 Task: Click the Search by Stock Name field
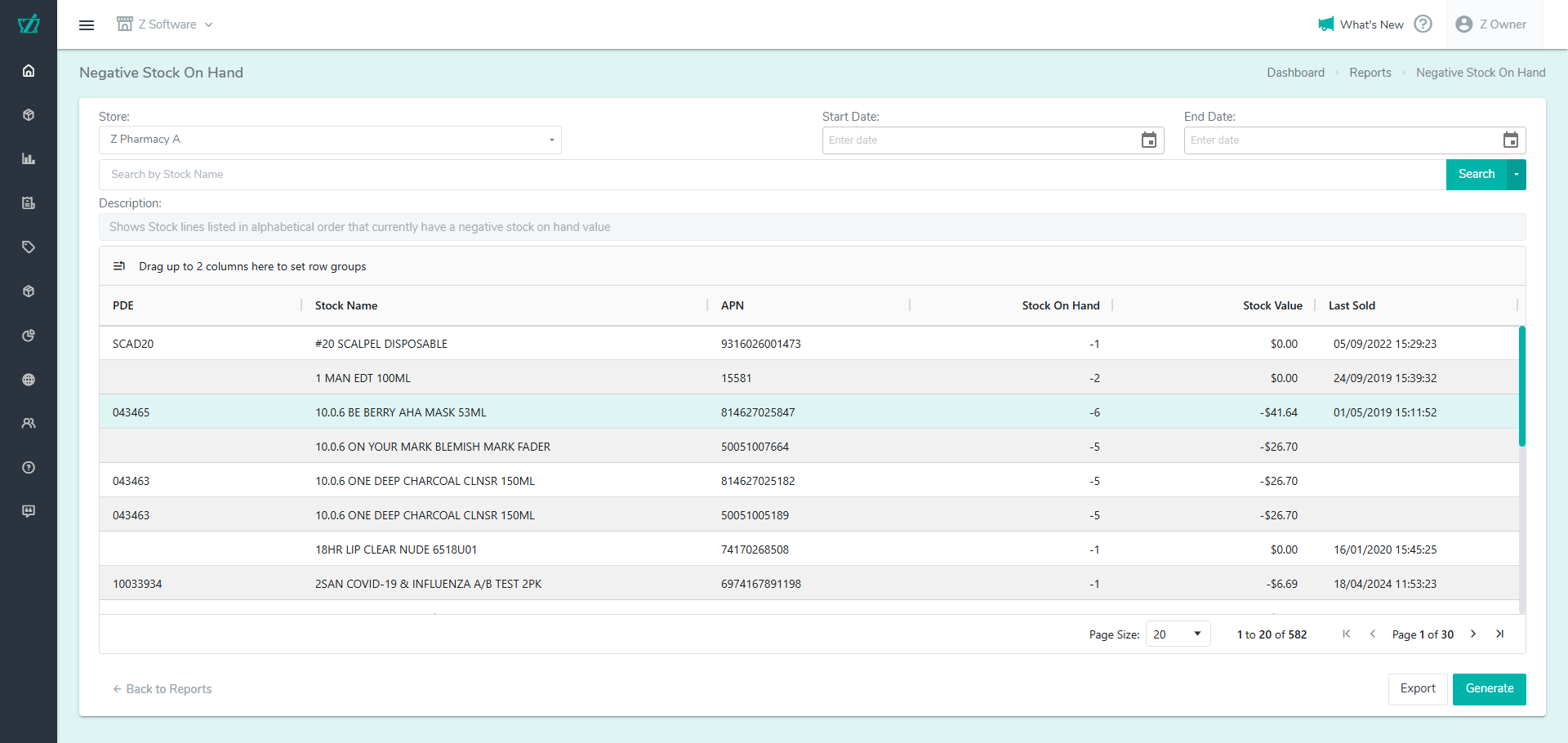point(772,175)
